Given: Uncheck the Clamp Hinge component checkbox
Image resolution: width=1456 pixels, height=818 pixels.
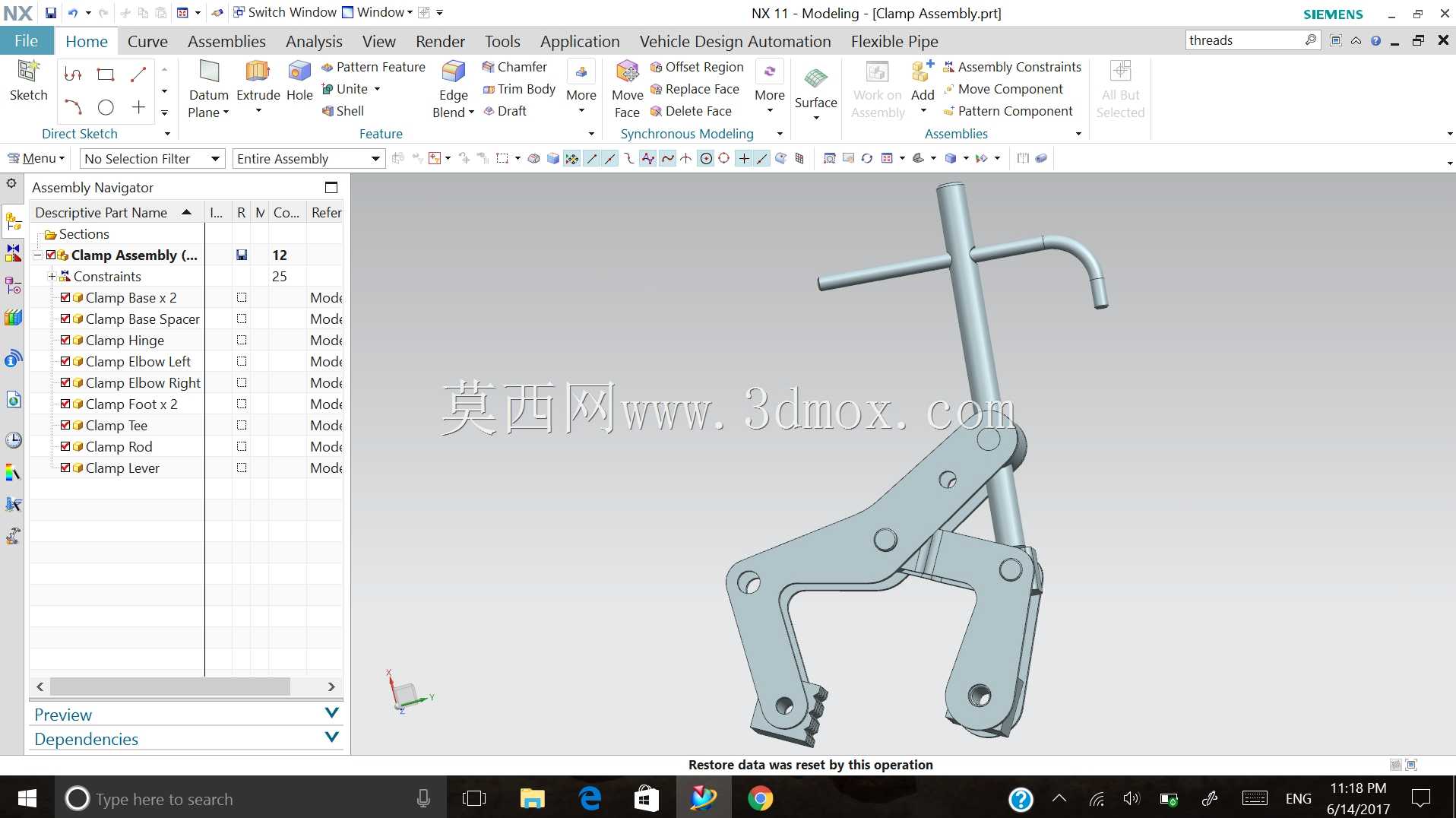Looking at the screenshot, I should [65, 340].
